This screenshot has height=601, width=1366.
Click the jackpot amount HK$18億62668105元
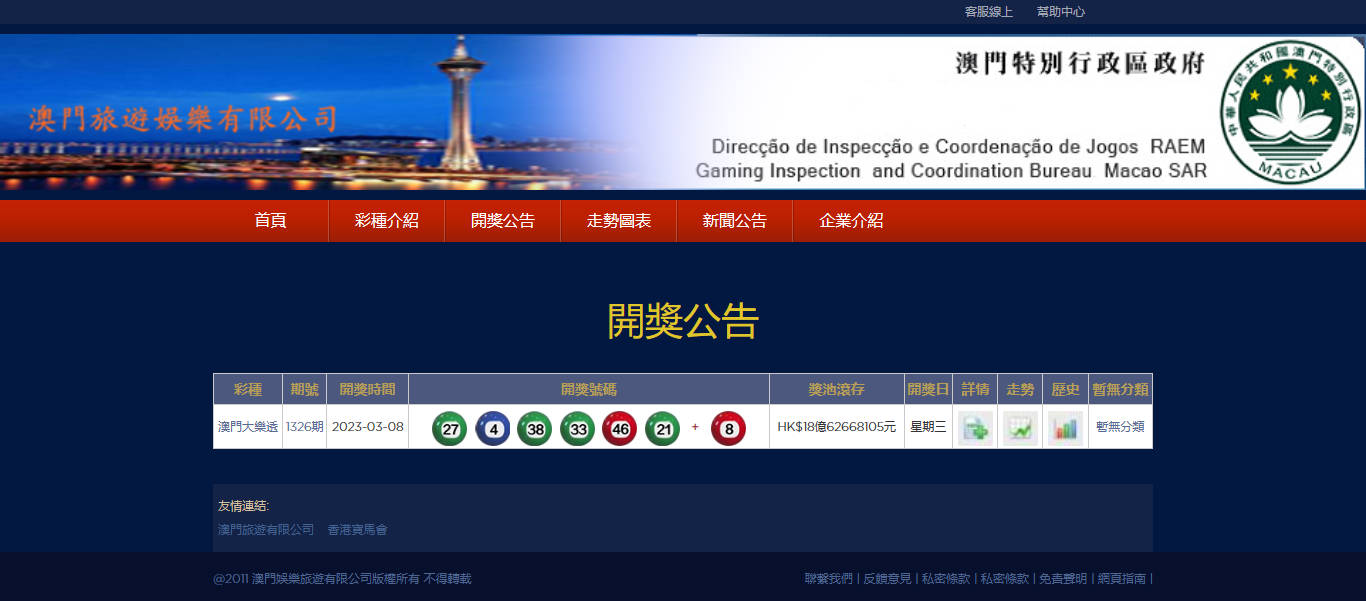pos(837,427)
